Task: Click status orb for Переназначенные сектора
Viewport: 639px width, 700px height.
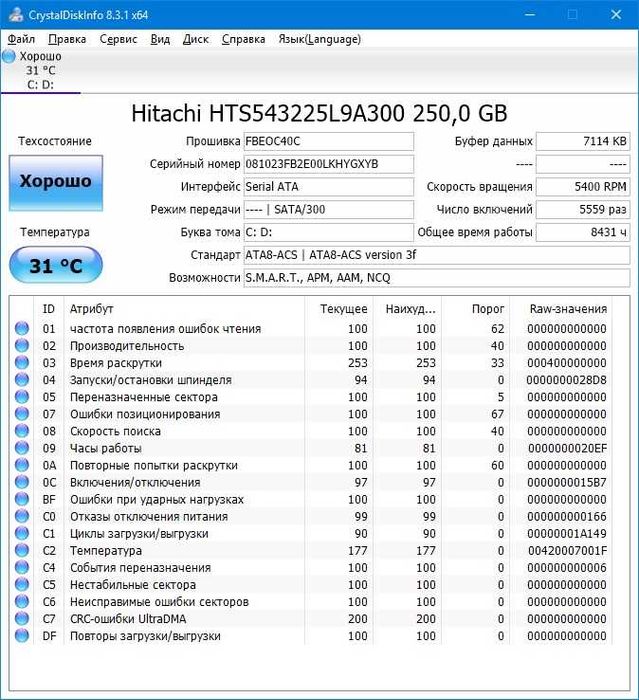Action: point(21,396)
